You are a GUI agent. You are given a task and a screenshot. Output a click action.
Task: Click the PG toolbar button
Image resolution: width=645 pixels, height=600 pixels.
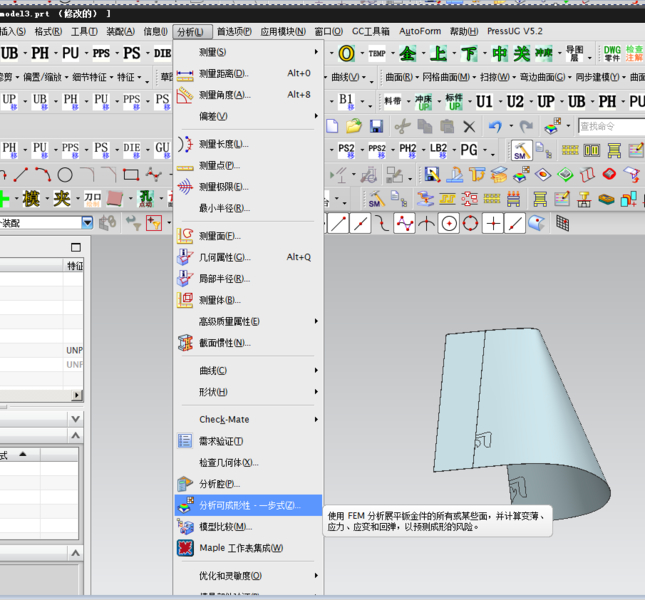(x=469, y=150)
